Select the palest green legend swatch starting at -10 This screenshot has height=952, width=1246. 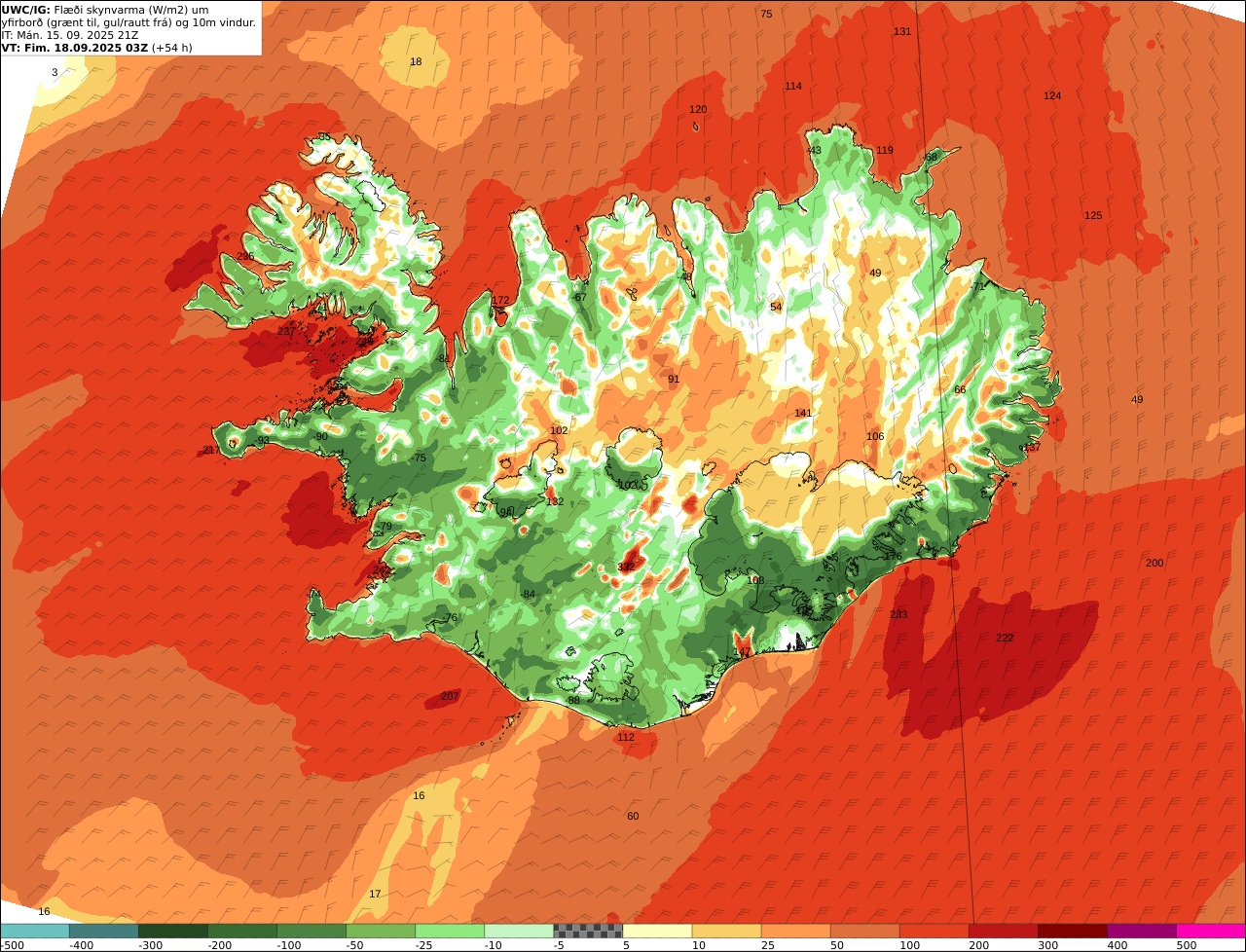519,931
